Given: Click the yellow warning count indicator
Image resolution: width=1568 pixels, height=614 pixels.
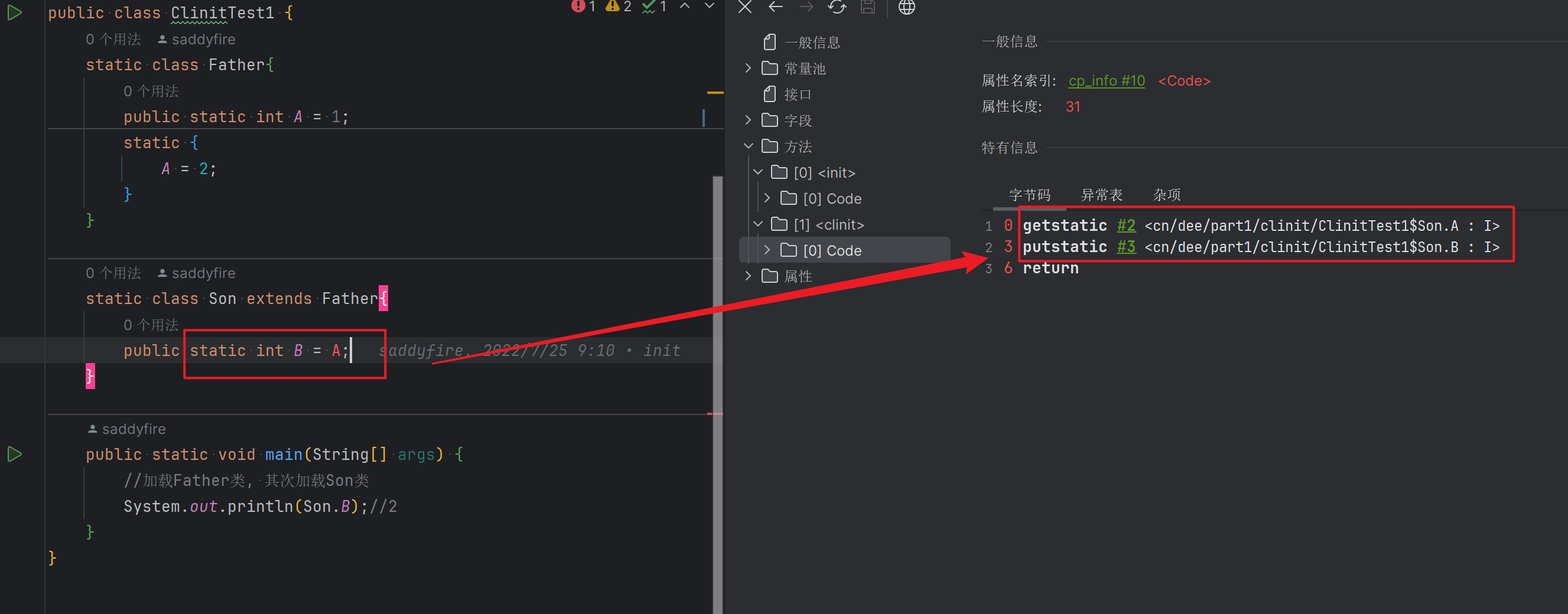Looking at the screenshot, I should pyautogui.click(x=619, y=6).
